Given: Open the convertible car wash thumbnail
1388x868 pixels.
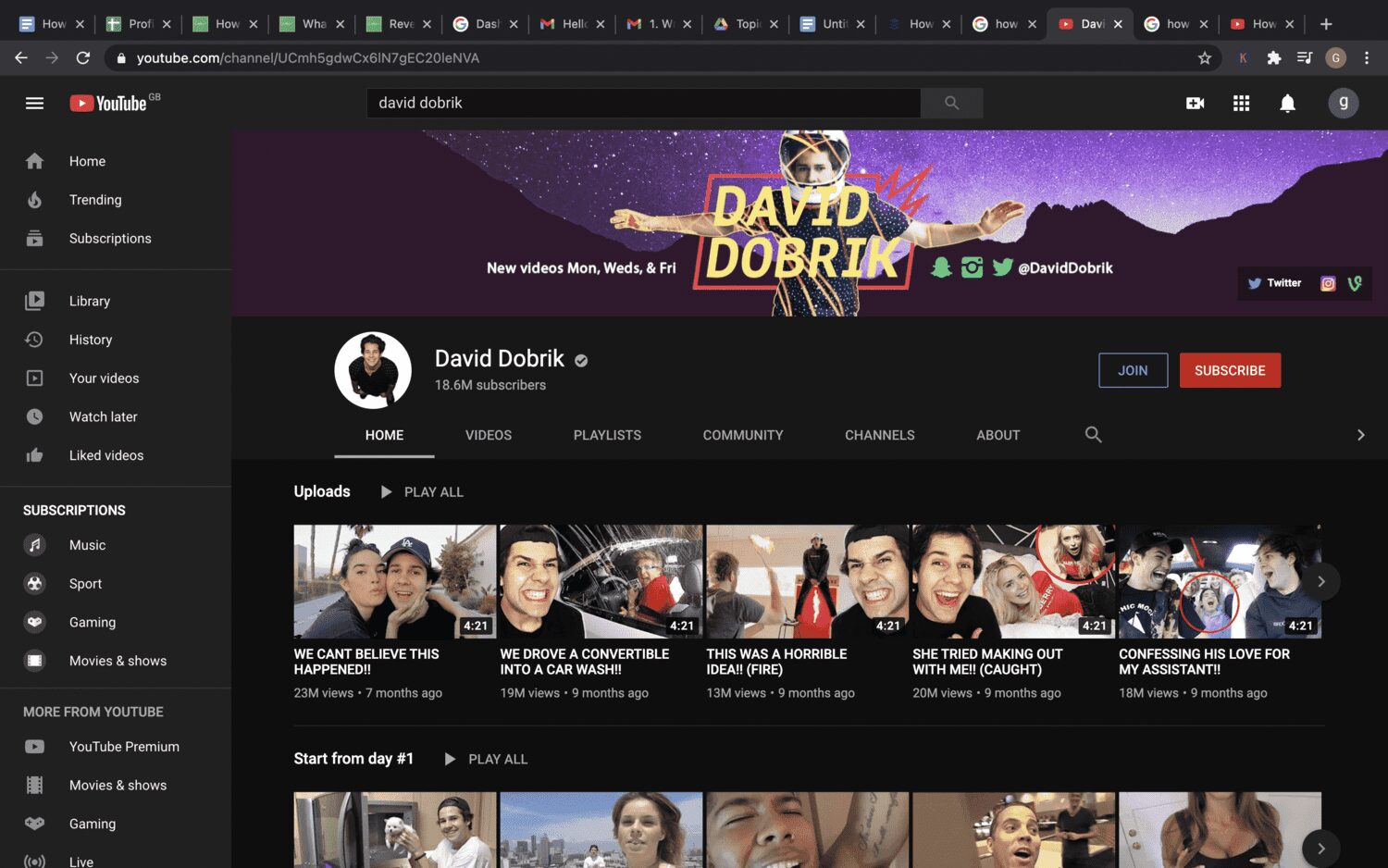Looking at the screenshot, I should click(601, 582).
